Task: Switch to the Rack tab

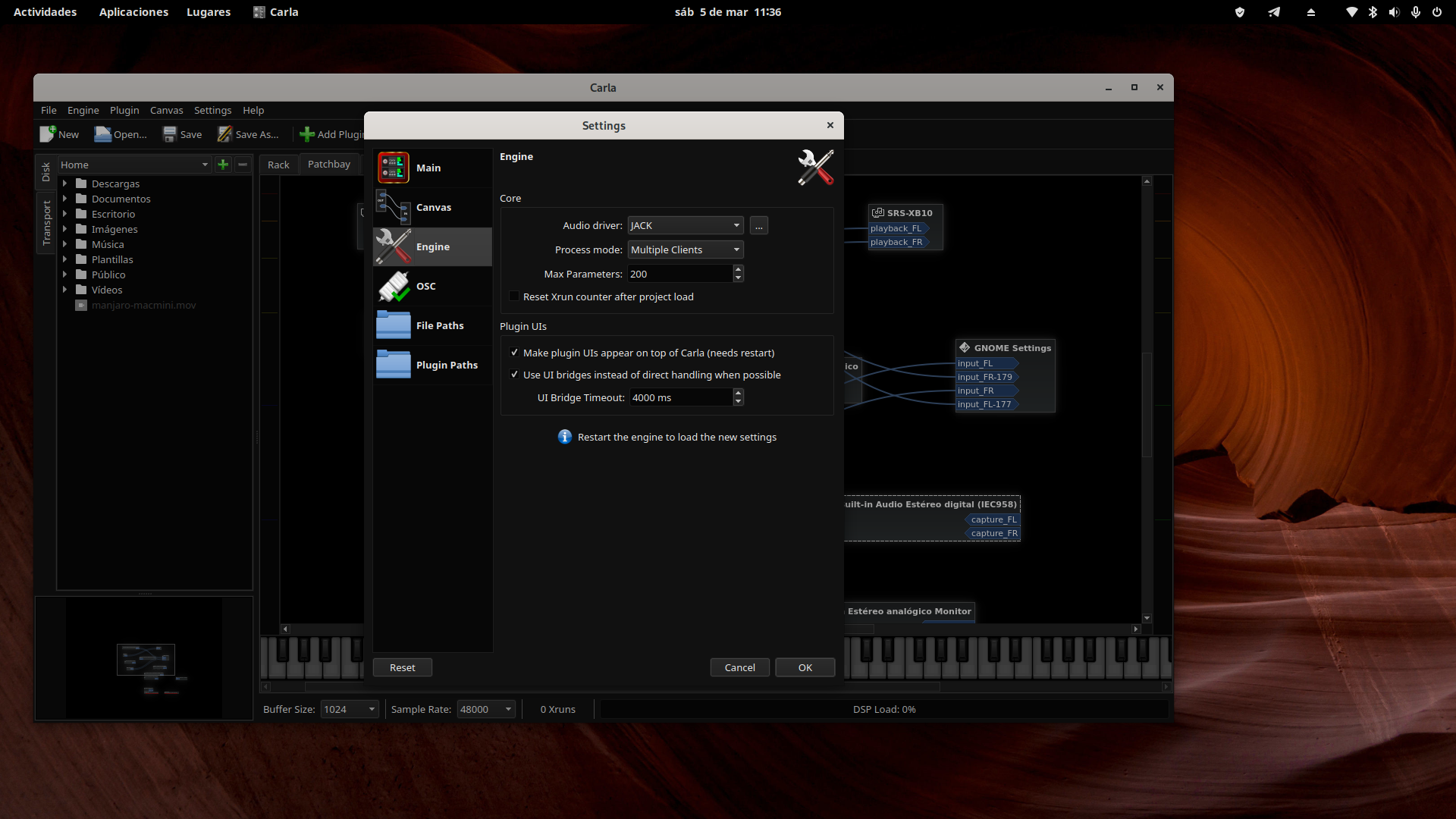Action: [x=278, y=165]
